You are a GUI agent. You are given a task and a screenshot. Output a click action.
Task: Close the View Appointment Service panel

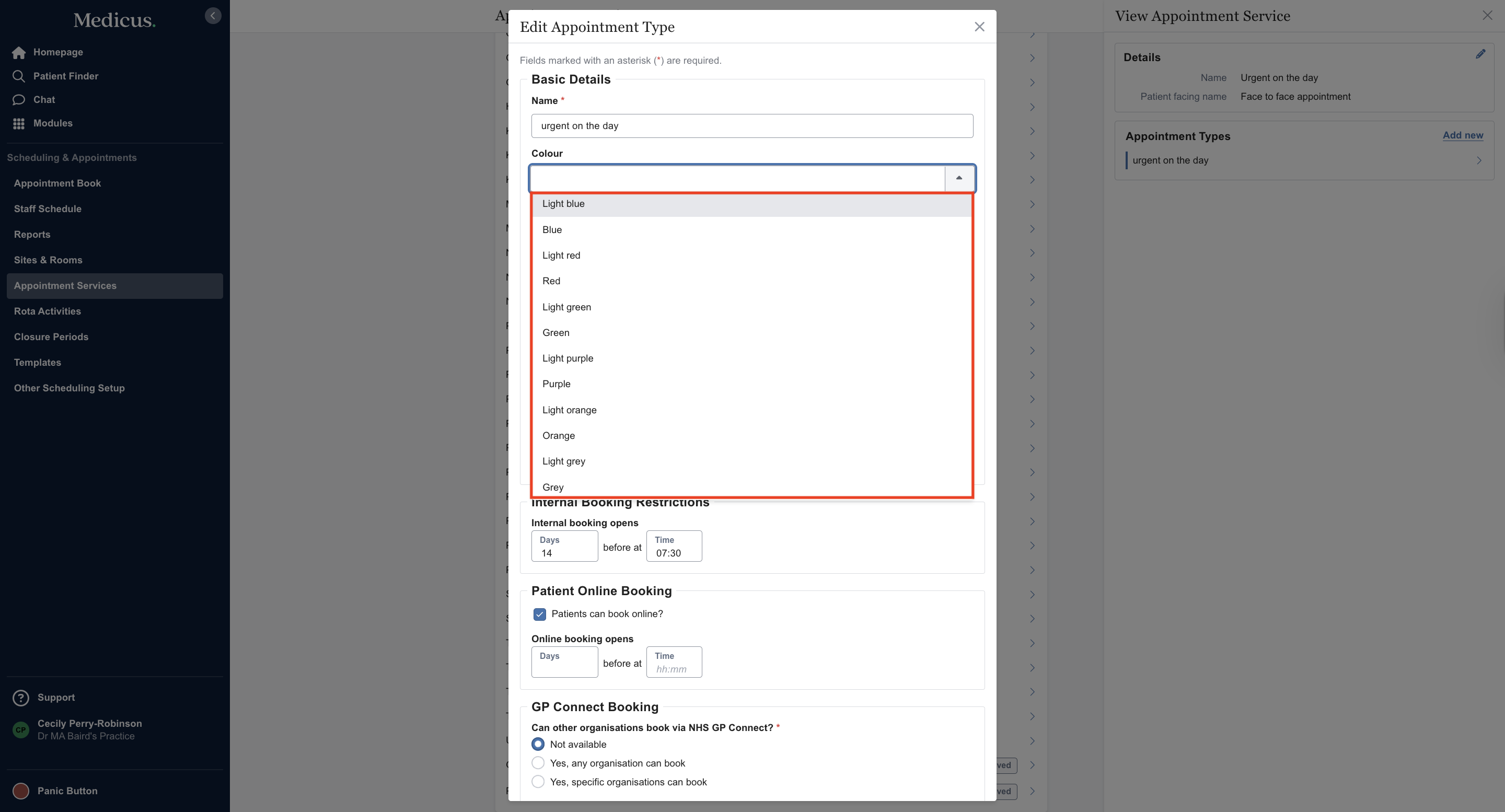(1487, 15)
